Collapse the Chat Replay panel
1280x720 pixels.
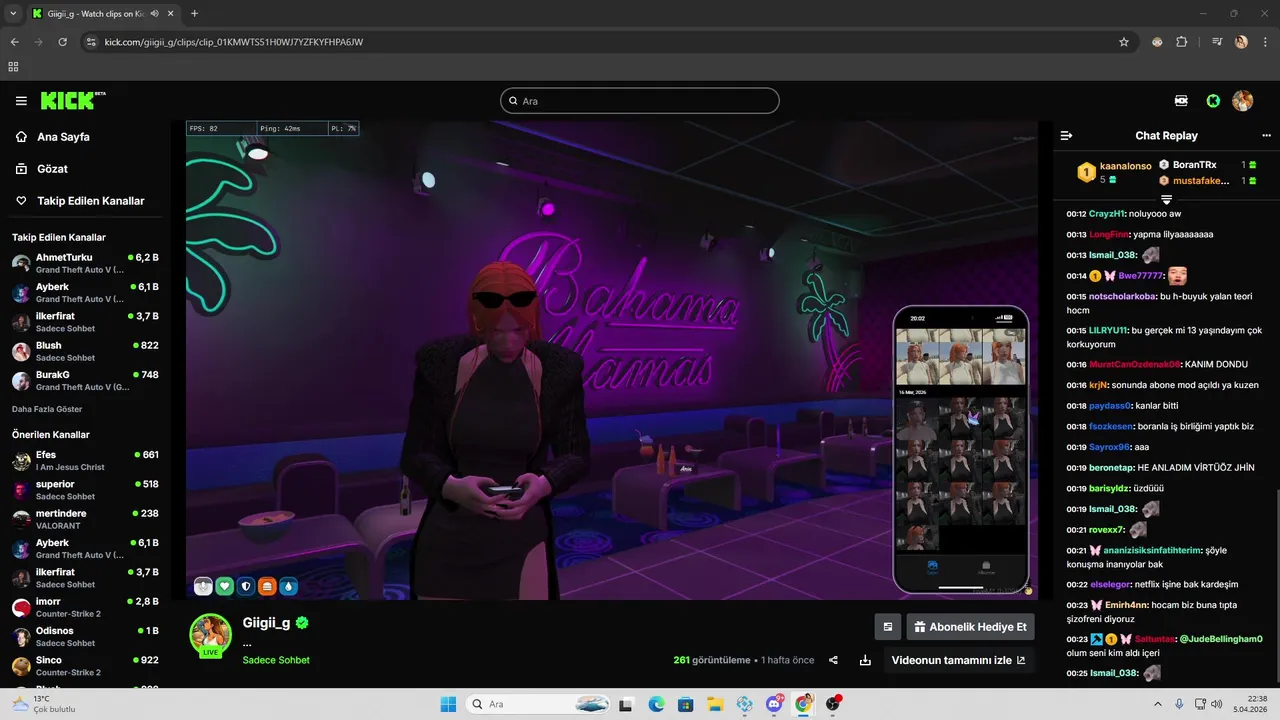[x=1066, y=135]
